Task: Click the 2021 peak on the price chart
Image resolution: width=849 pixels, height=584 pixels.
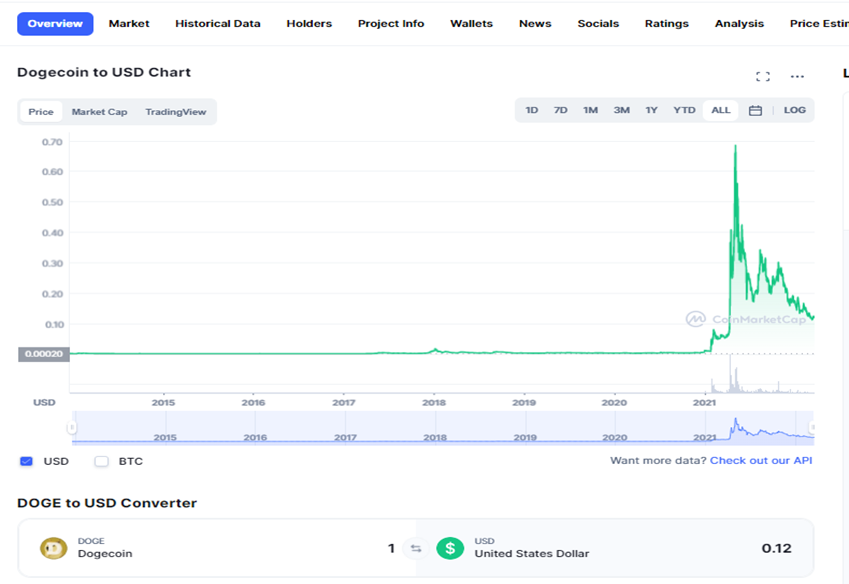Action: (735, 146)
